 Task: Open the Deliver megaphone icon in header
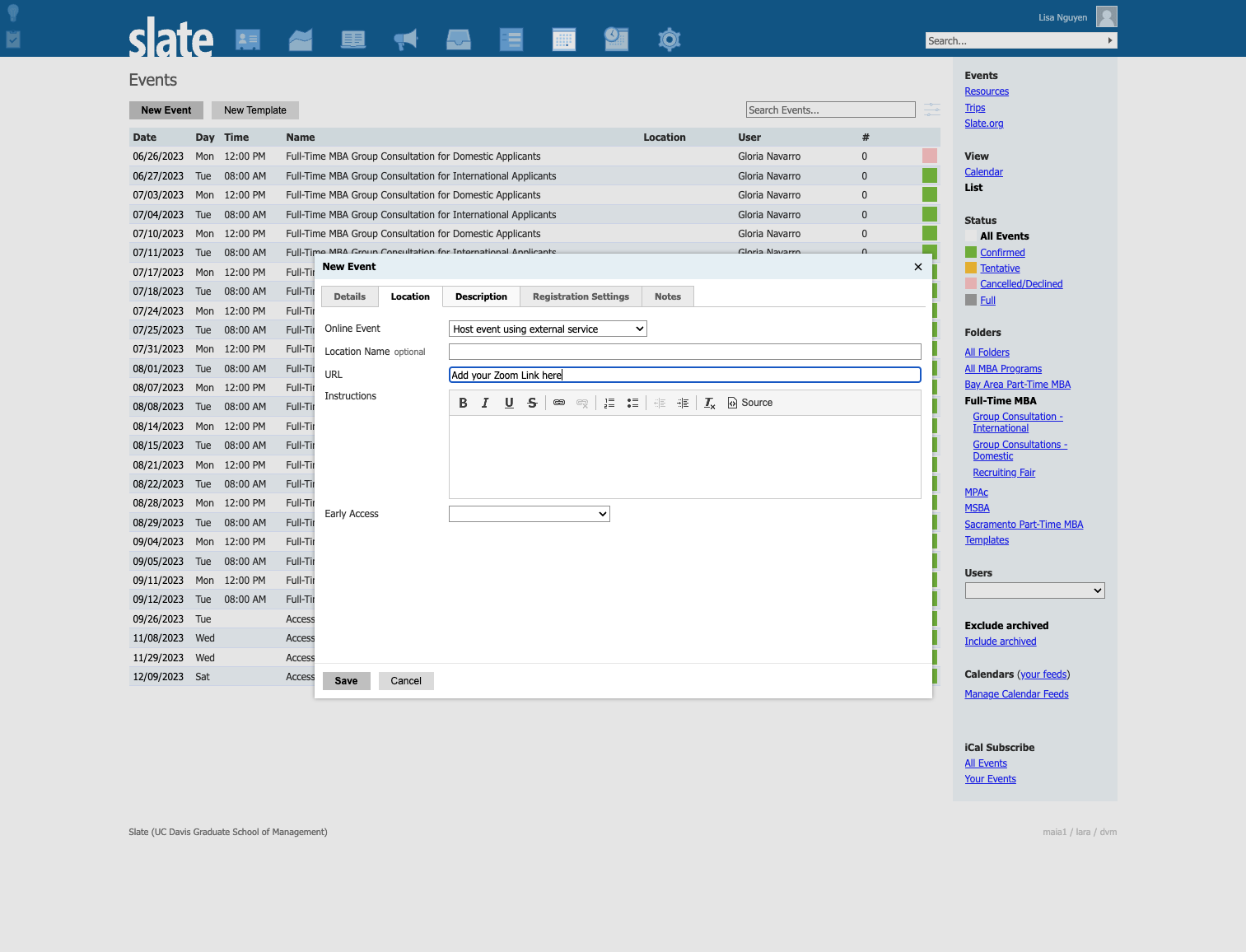(x=406, y=40)
